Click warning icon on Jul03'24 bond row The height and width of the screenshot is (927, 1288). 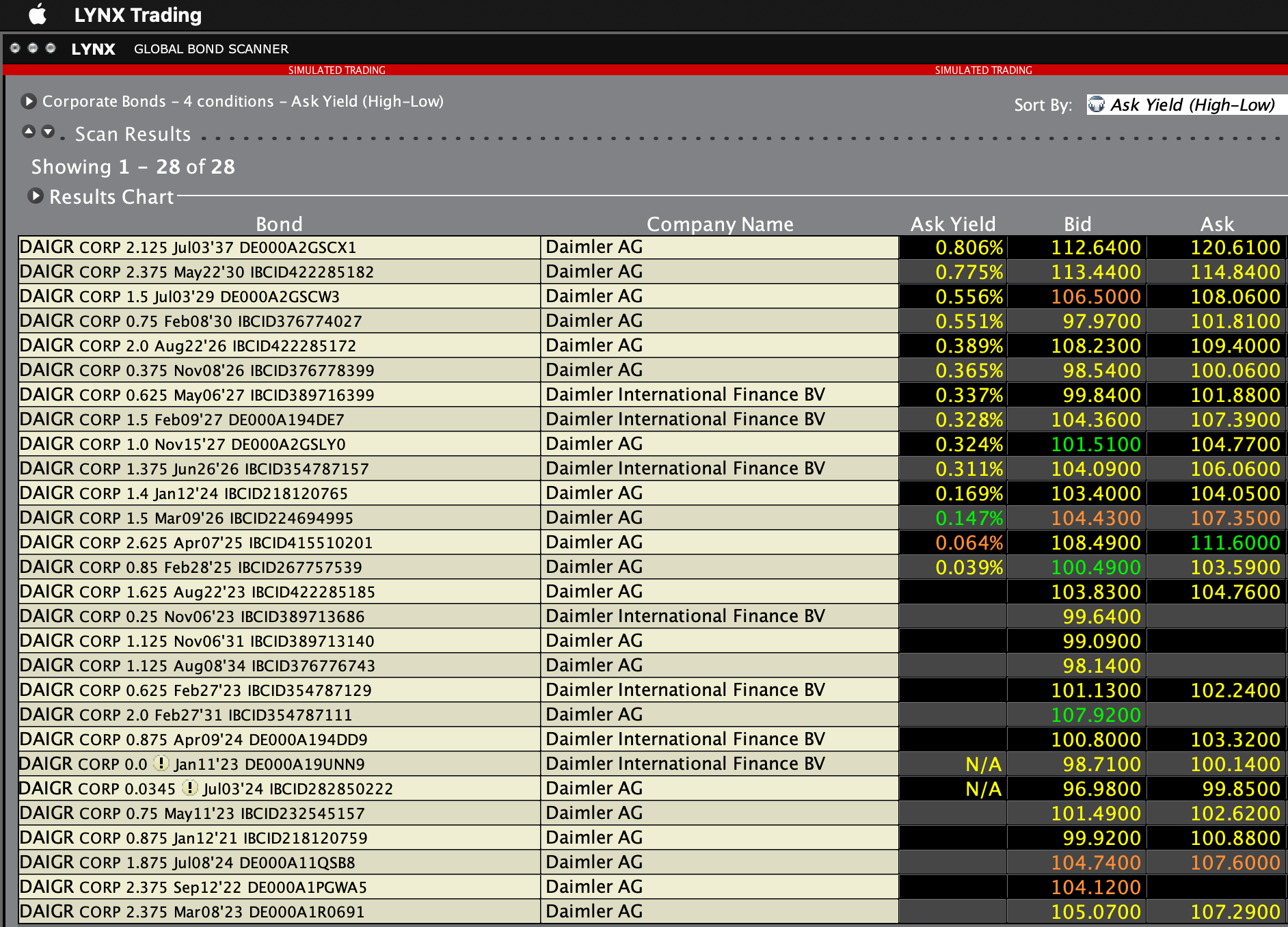(190, 788)
